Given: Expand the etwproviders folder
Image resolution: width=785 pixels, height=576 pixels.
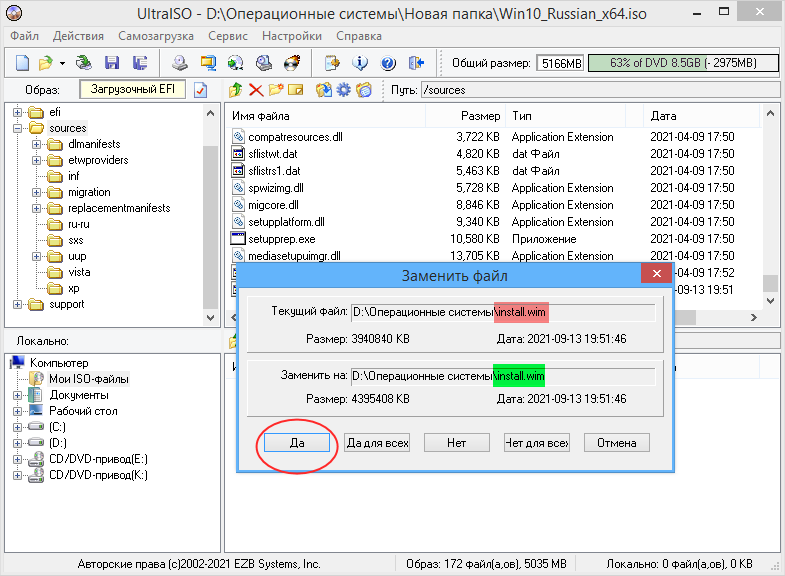Looking at the screenshot, I should 37,160.
